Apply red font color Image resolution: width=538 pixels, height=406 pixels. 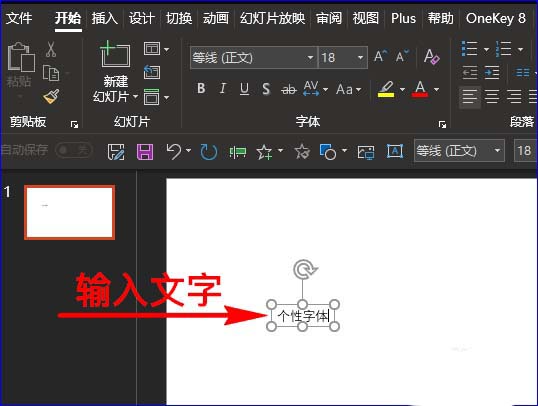[x=420, y=89]
